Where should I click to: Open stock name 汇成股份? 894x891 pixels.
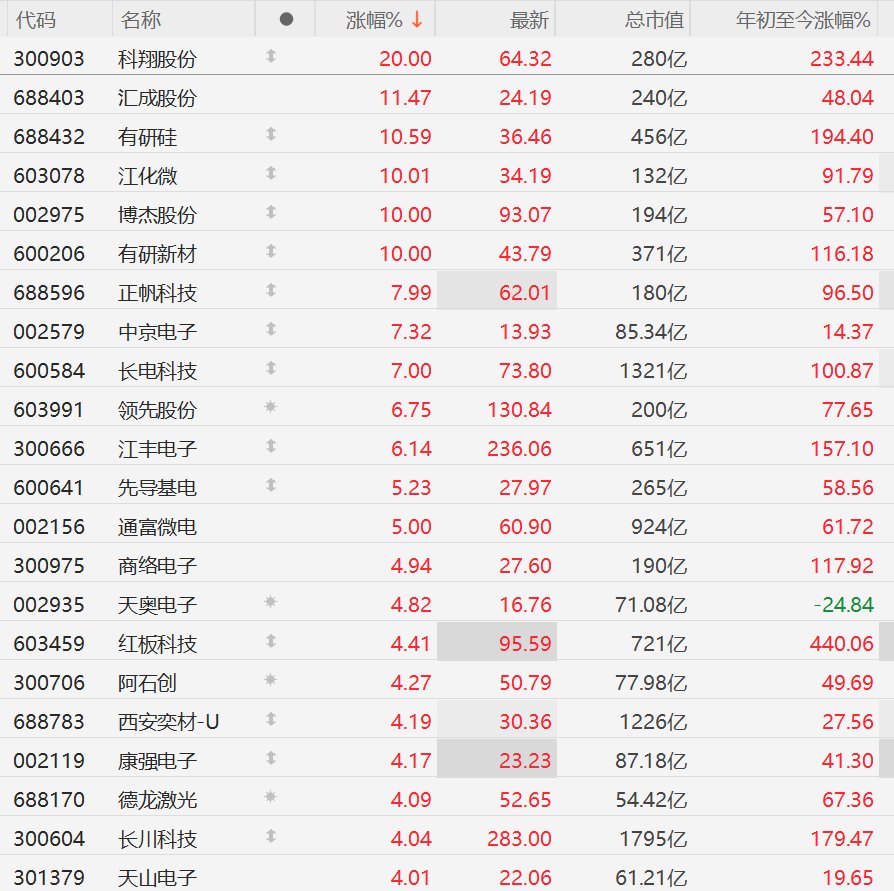coord(157,98)
